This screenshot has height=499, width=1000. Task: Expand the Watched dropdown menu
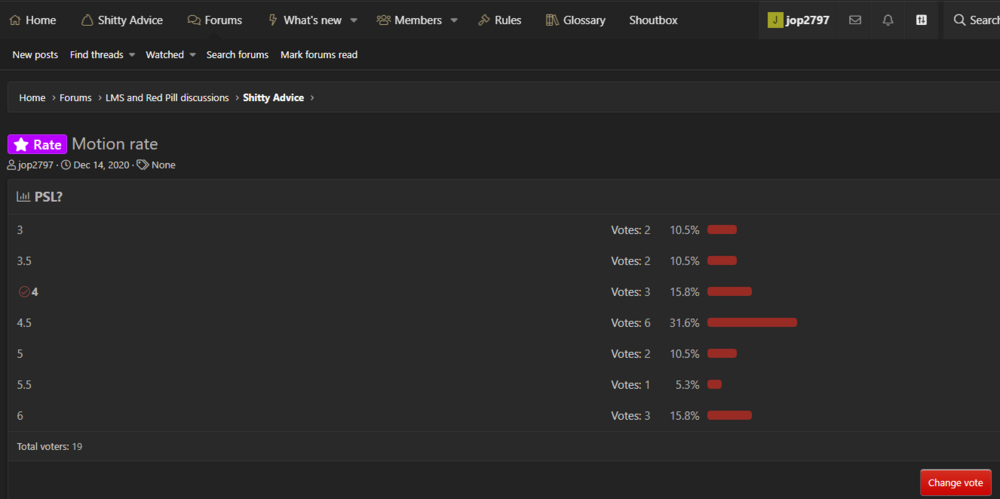(170, 55)
